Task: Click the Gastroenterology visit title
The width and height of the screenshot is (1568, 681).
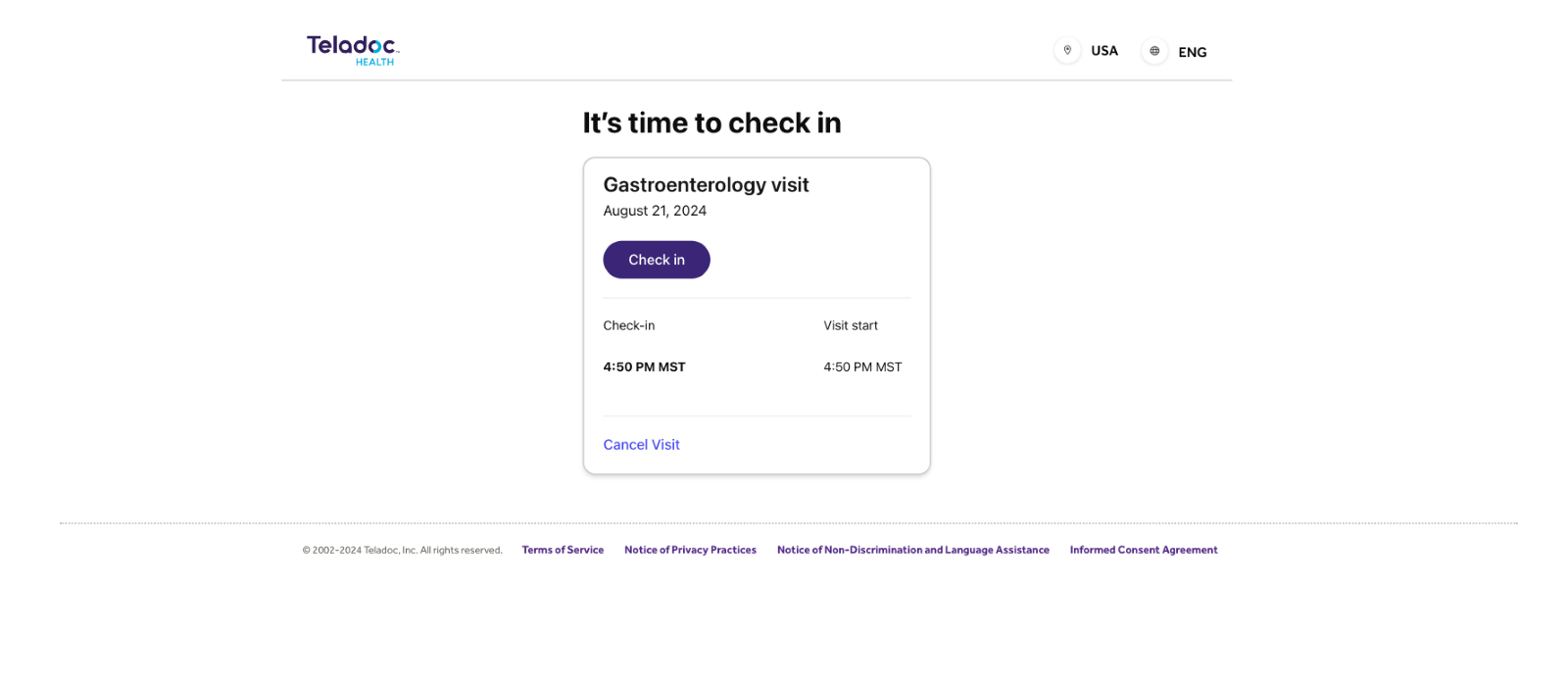Action: pos(706,184)
